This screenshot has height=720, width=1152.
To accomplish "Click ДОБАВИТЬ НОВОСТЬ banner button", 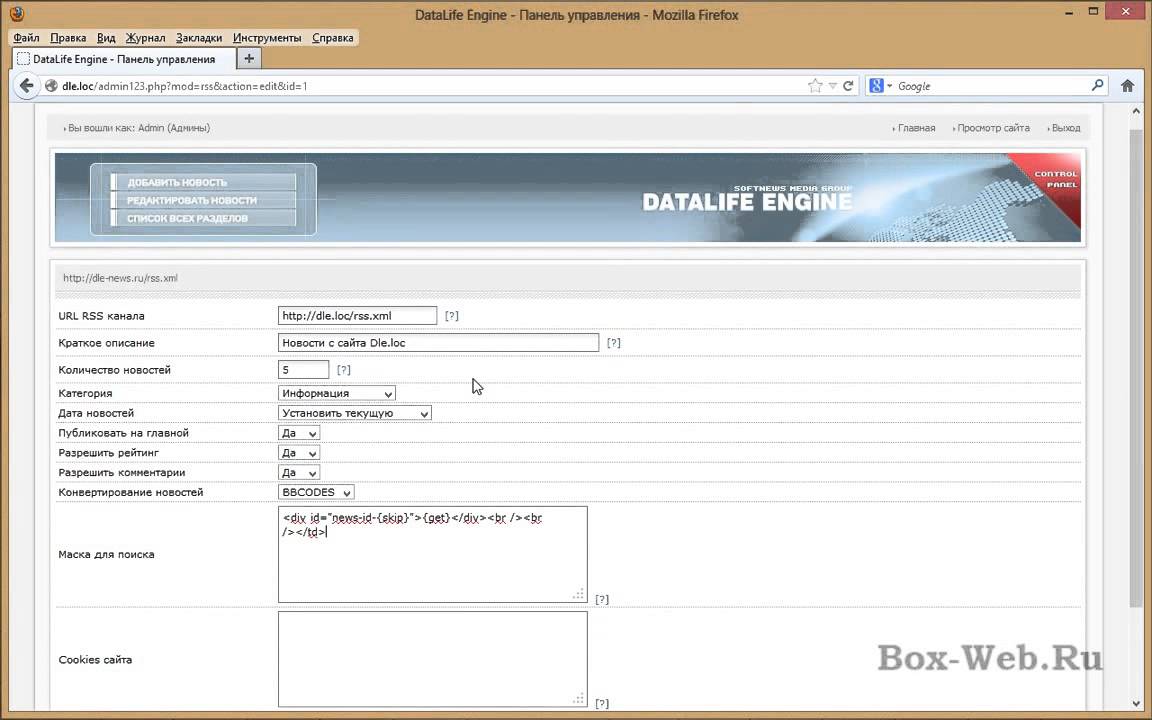I will (x=204, y=182).
